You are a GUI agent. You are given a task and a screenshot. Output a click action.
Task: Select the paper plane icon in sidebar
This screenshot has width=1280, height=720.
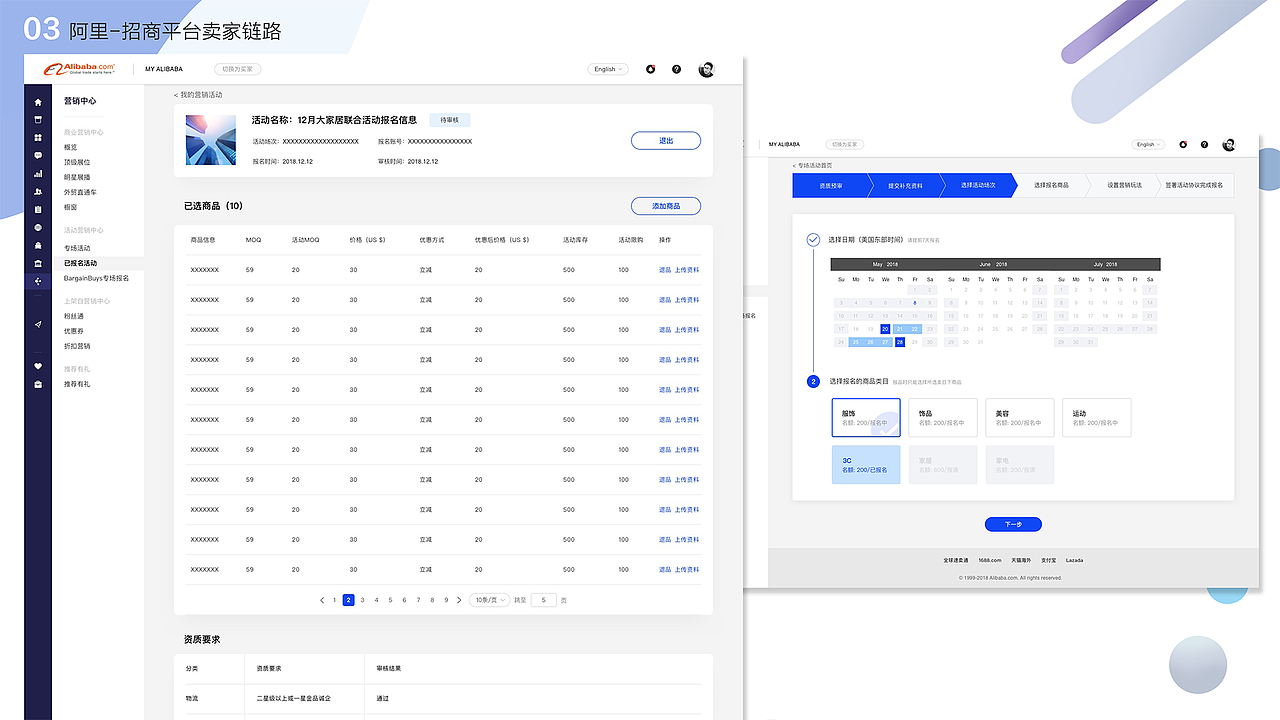[x=38, y=324]
